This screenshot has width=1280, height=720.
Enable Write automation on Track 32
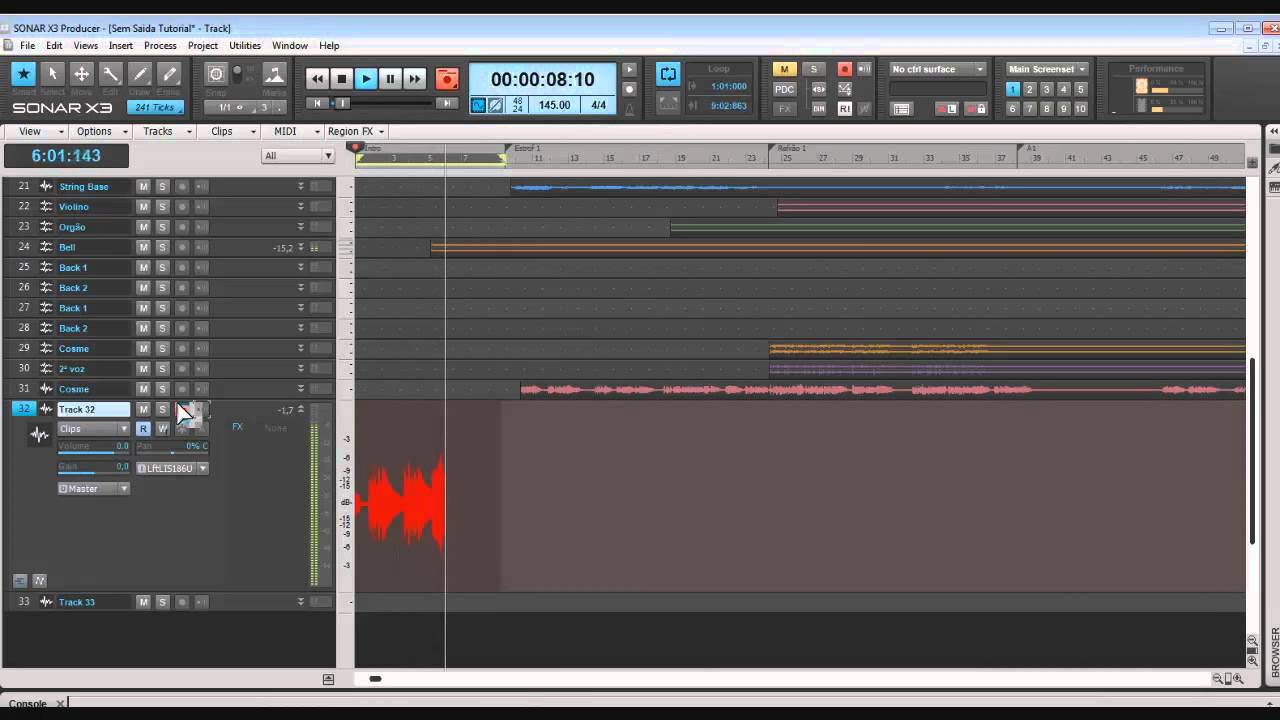point(162,429)
